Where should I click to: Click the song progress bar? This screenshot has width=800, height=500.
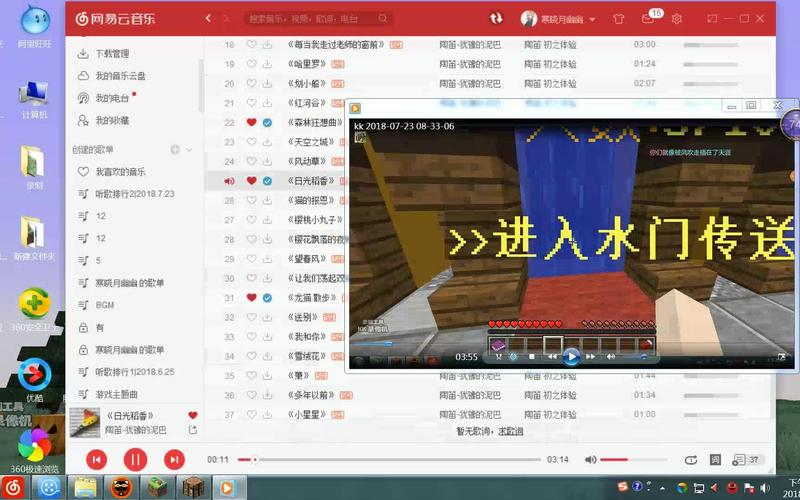389,460
